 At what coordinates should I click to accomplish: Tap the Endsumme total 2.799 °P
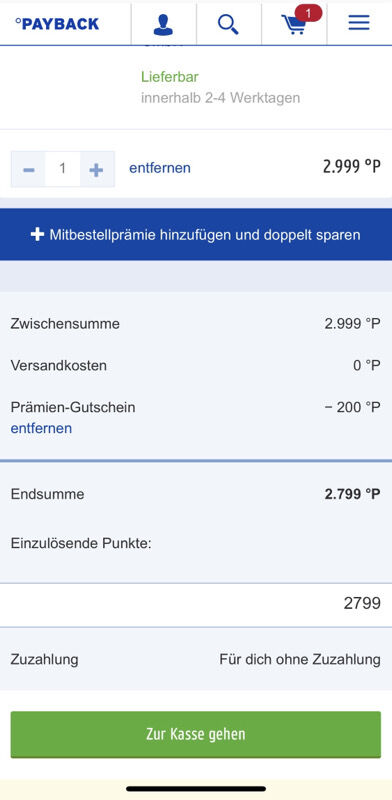coord(353,494)
